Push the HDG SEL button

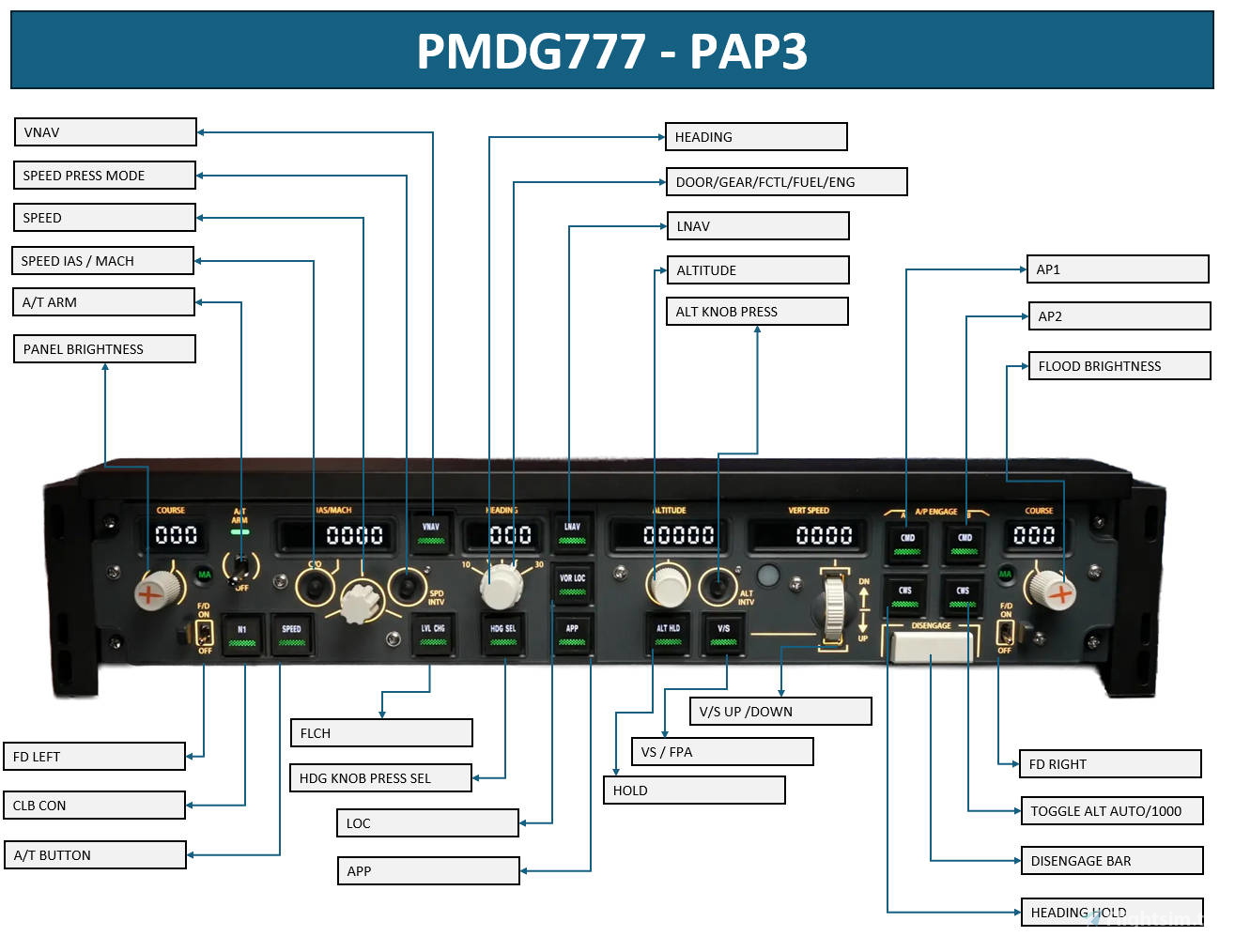point(503,635)
